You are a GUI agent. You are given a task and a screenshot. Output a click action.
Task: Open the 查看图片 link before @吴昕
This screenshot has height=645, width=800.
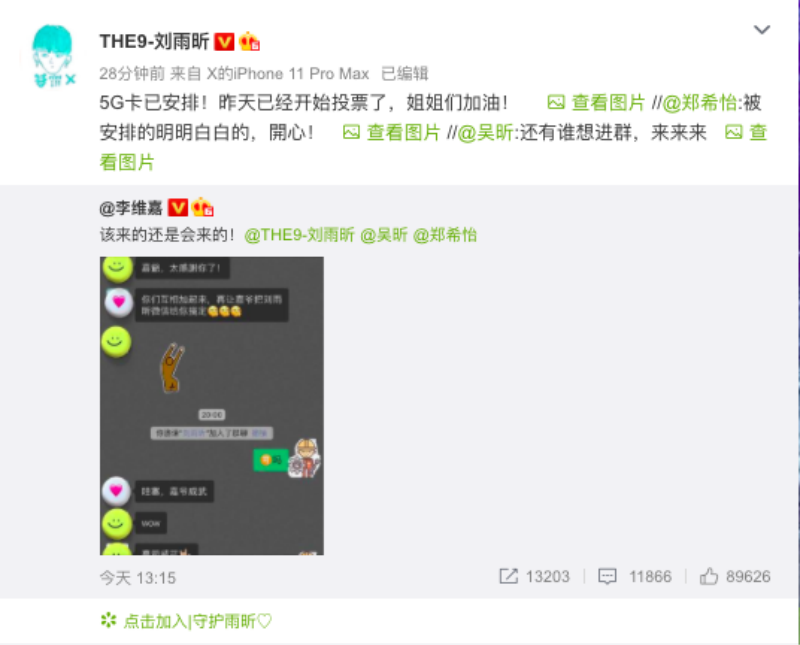click(x=392, y=133)
